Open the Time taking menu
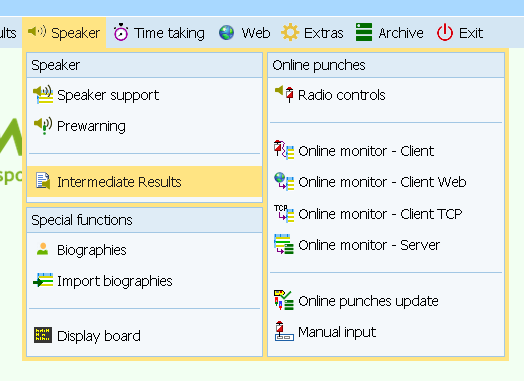Viewport: 524px width, 381px height. tap(159, 33)
